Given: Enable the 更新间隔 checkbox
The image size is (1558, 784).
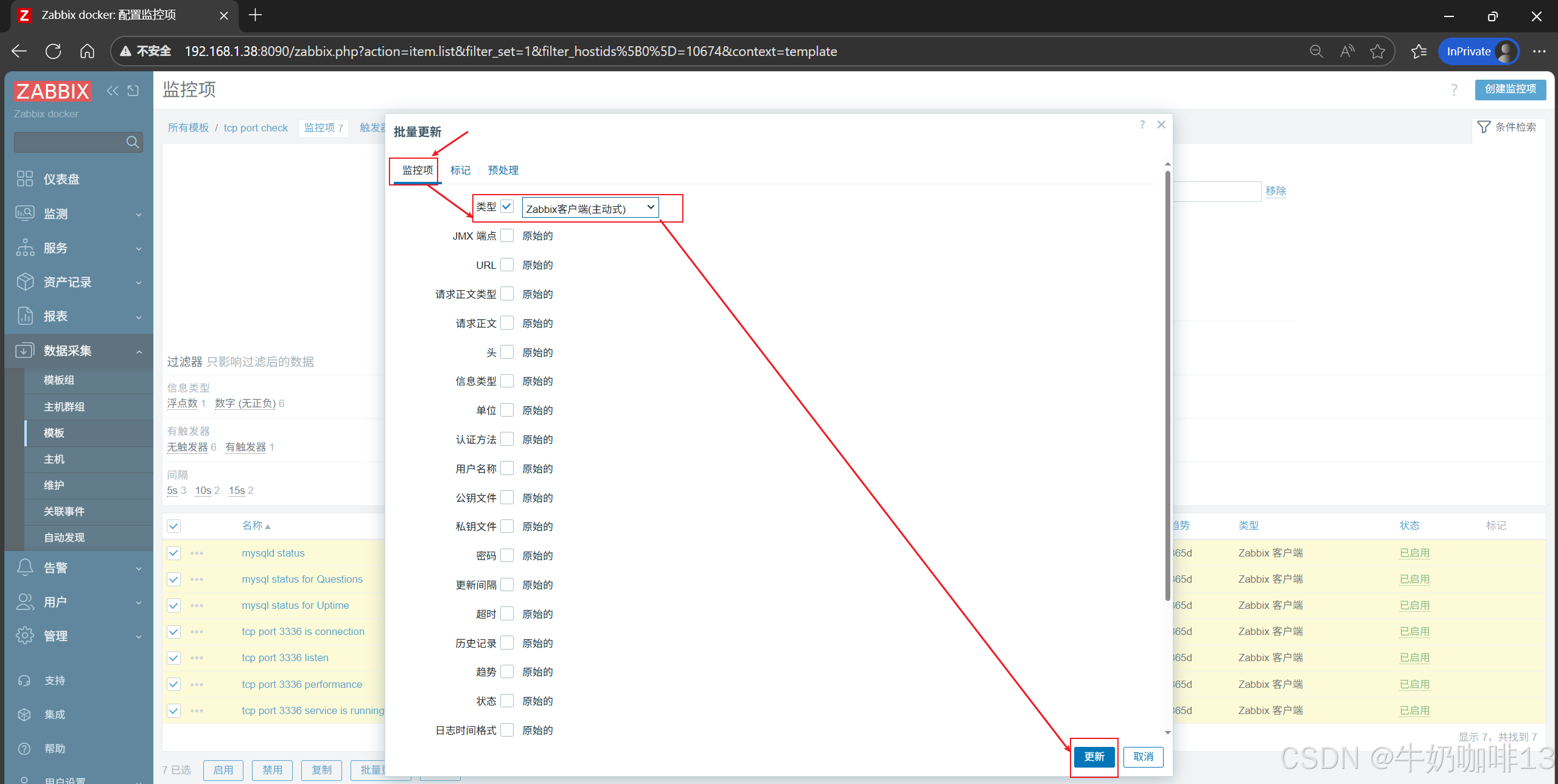Looking at the screenshot, I should tap(507, 585).
